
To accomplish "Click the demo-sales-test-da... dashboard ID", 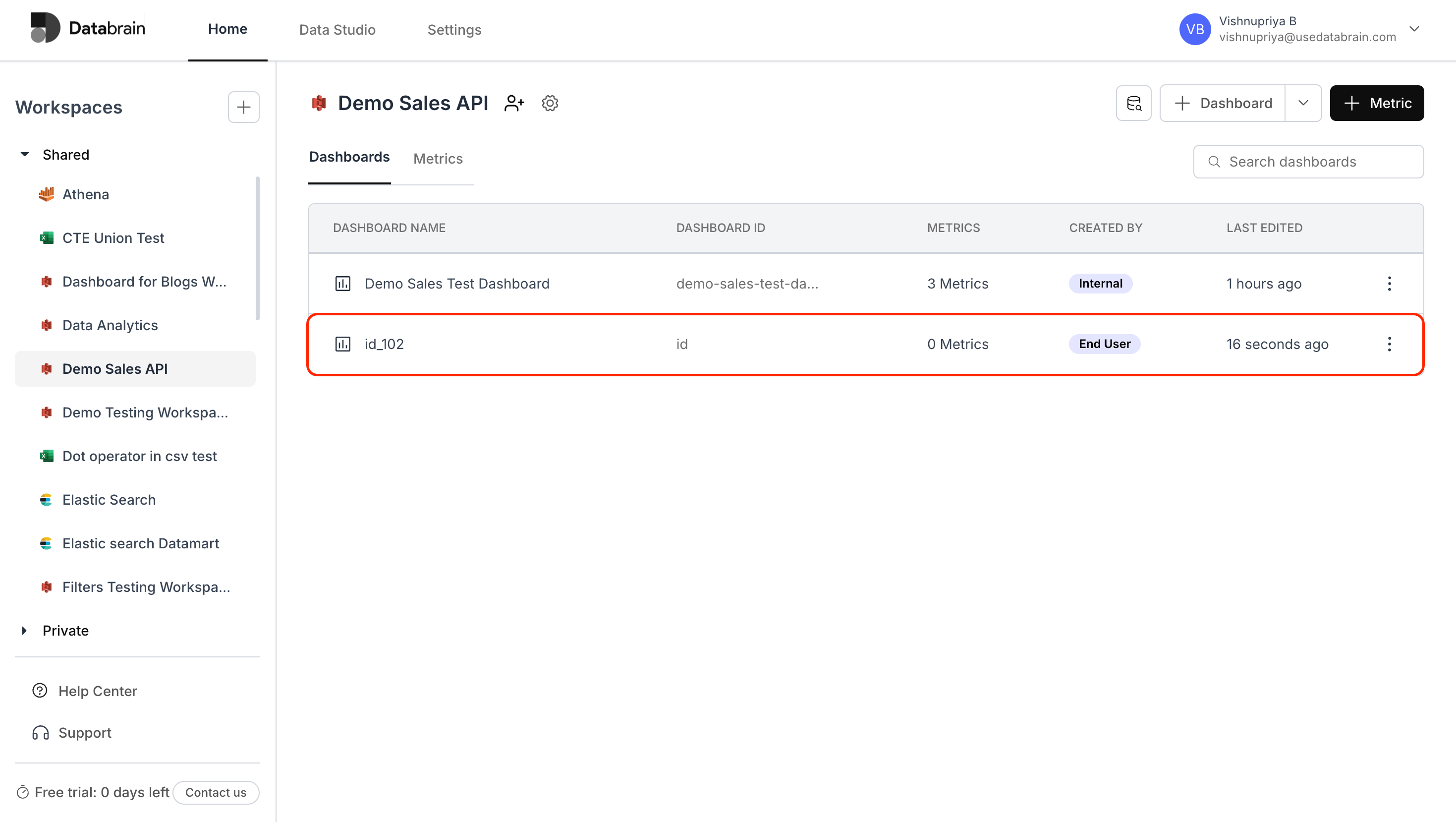I will (747, 283).
